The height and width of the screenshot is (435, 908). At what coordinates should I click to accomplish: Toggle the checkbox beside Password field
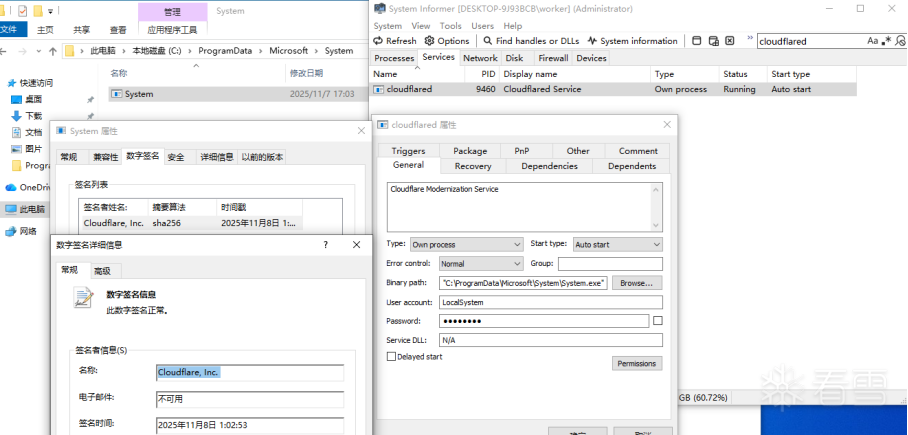click(x=658, y=320)
